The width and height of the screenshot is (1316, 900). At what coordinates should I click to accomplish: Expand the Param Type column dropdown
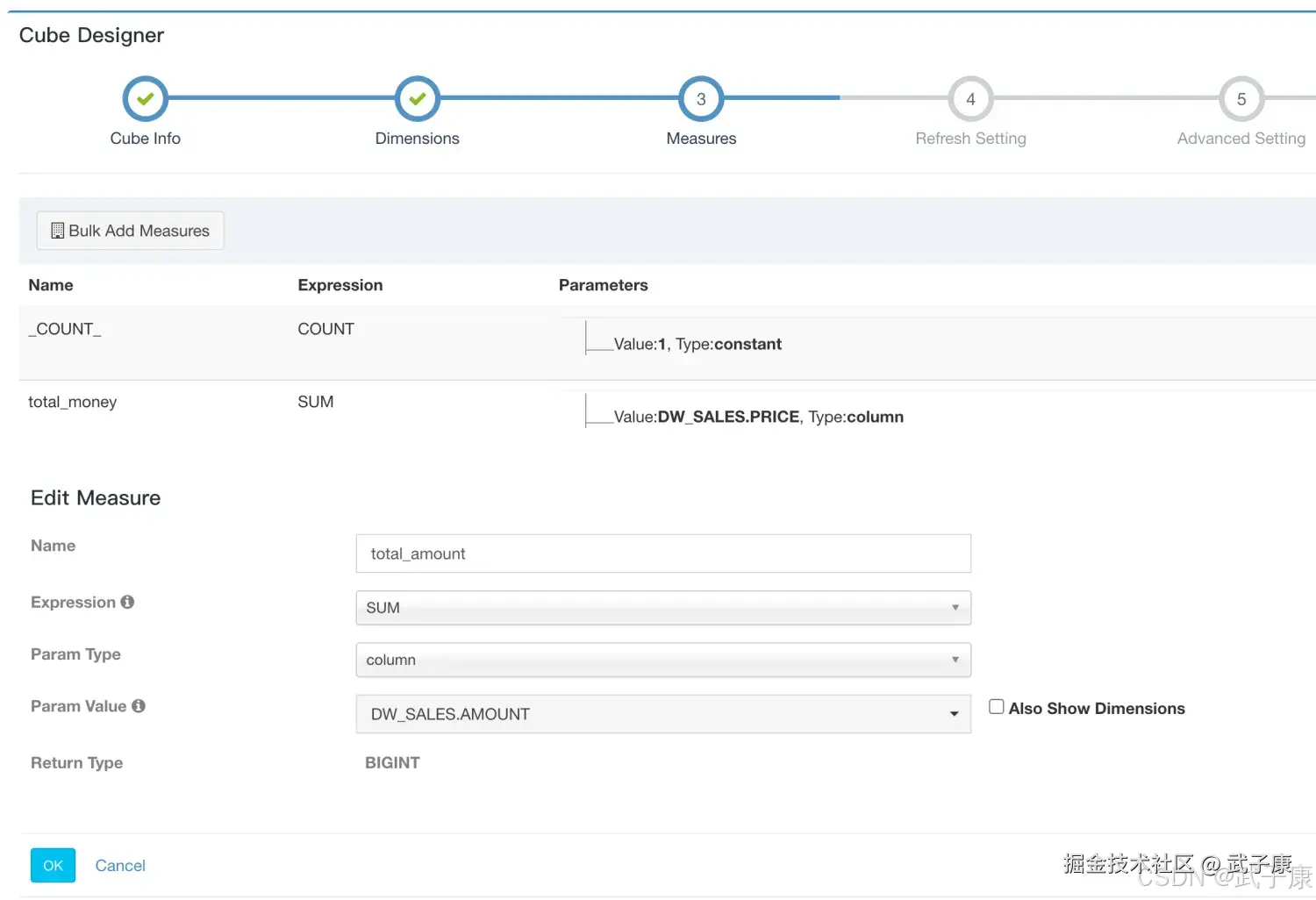click(662, 660)
